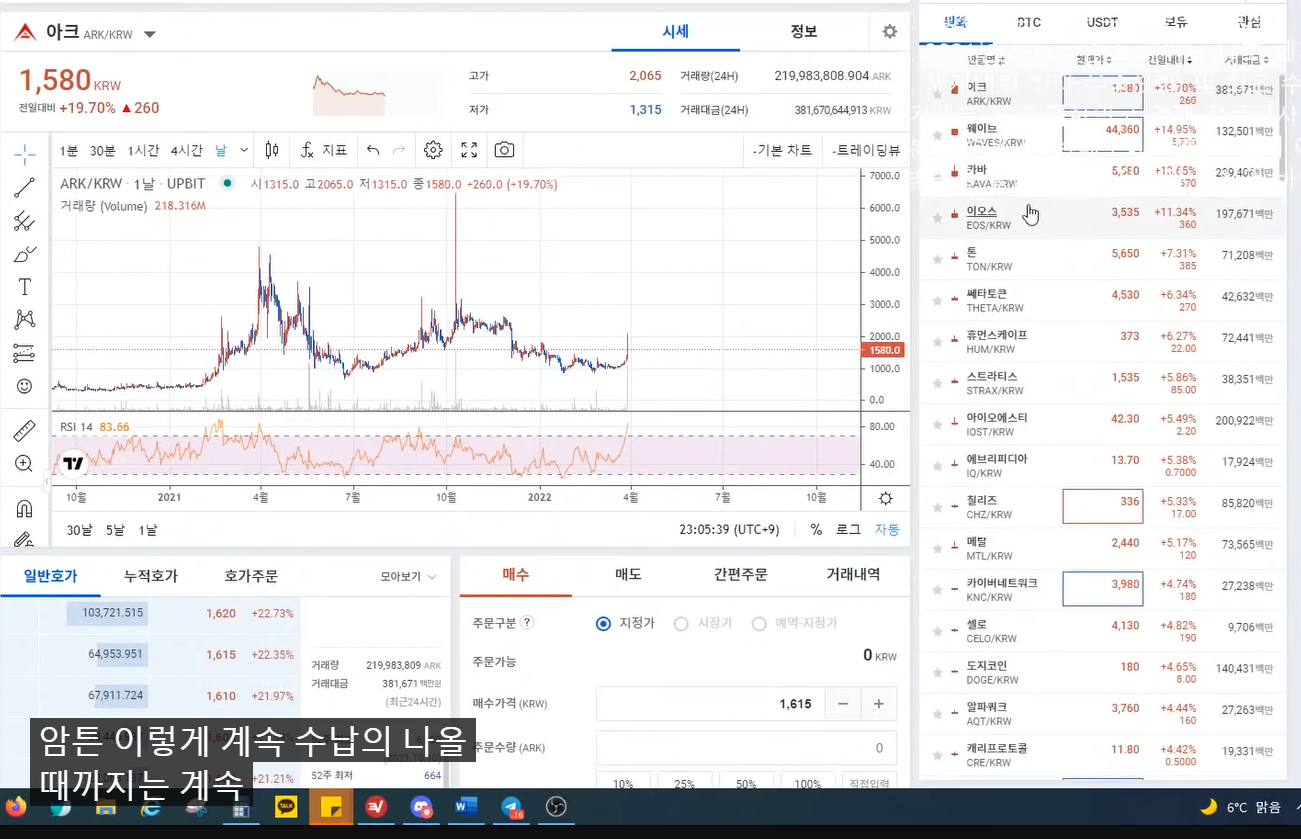Select the 지정가 order type radio
Image resolution: width=1301 pixels, height=839 pixels.
click(x=603, y=623)
